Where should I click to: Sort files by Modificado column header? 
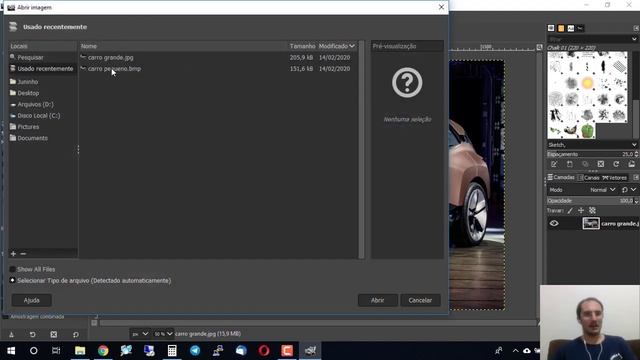[337, 46]
